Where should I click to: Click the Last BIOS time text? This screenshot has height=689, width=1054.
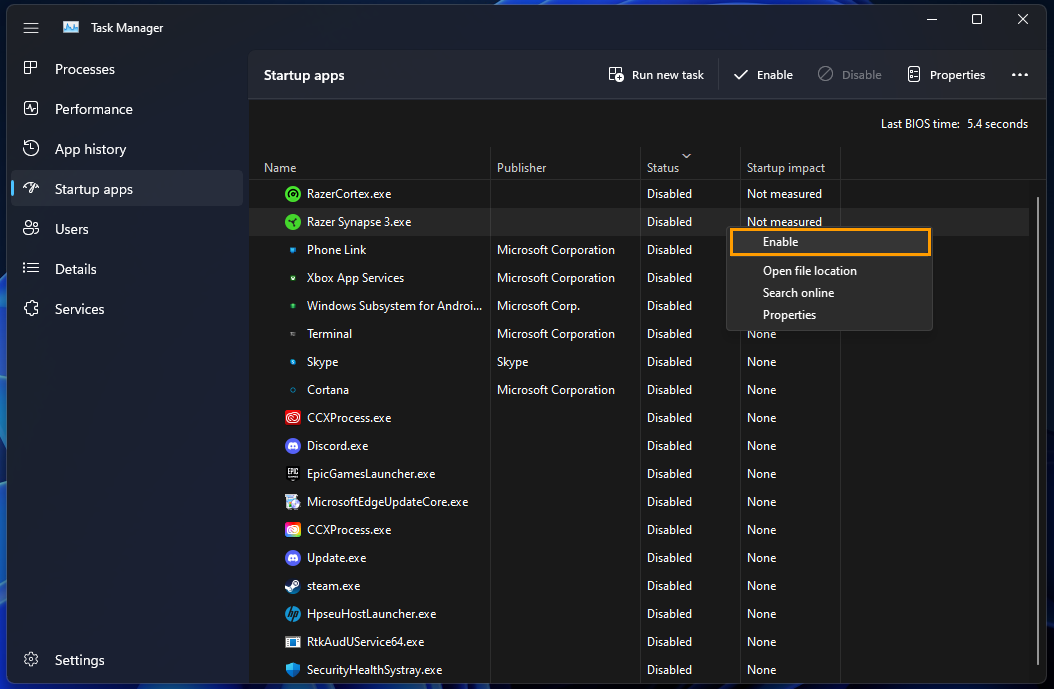click(x=954, y=124)
